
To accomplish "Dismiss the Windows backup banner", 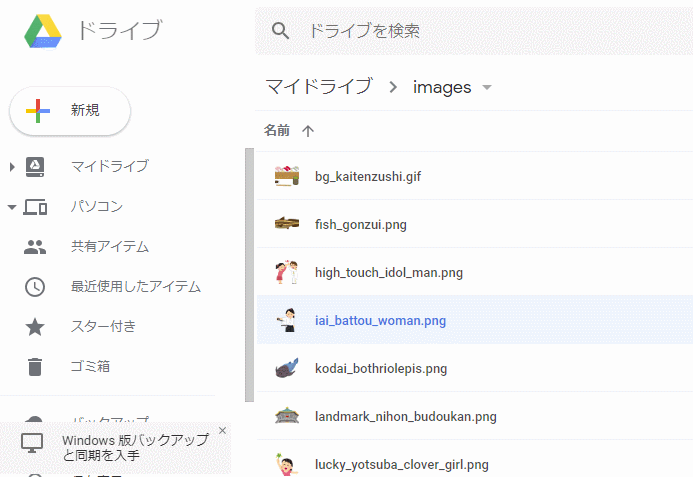I will [x=222, y=431].
